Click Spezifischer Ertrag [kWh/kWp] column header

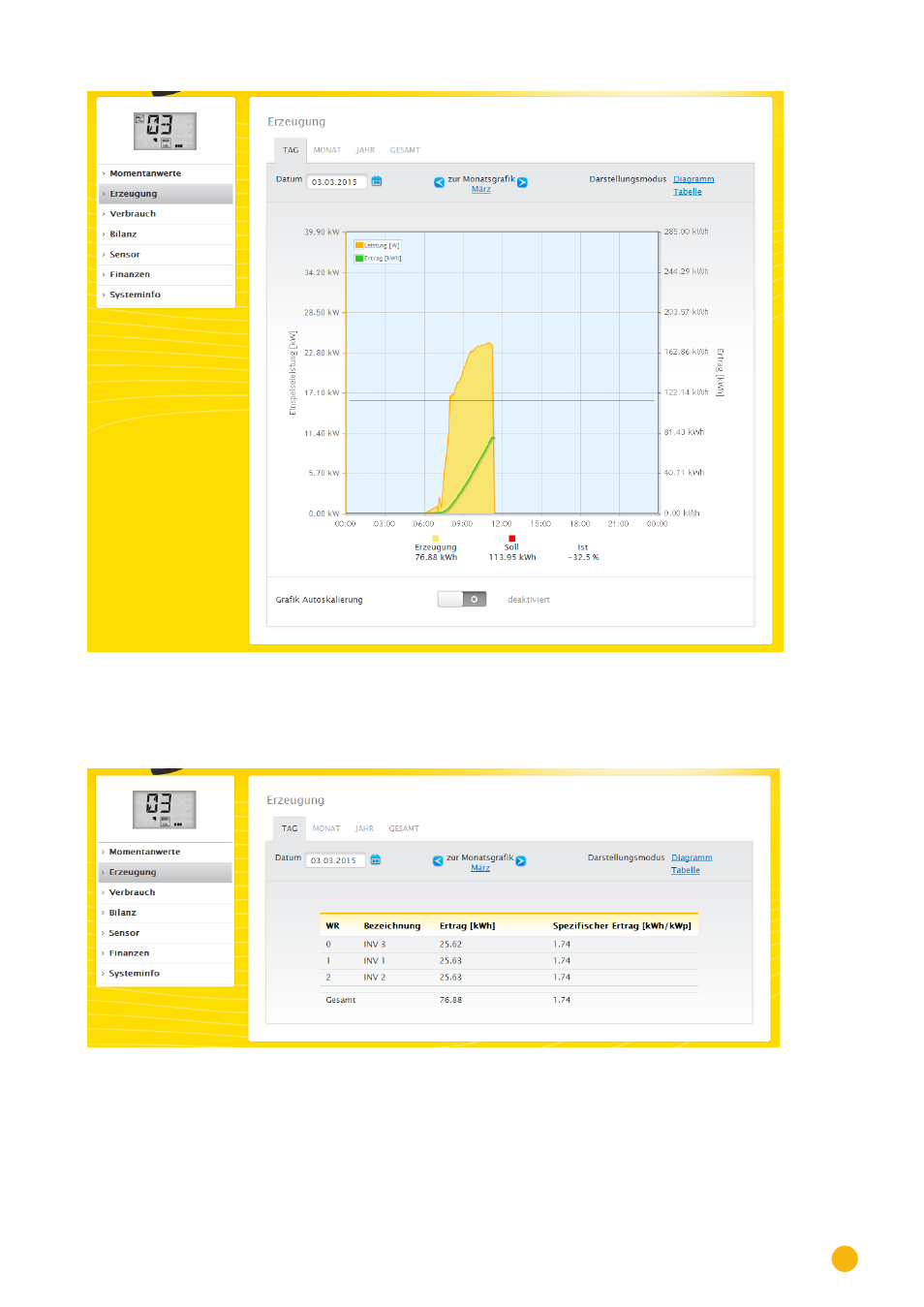622,926
